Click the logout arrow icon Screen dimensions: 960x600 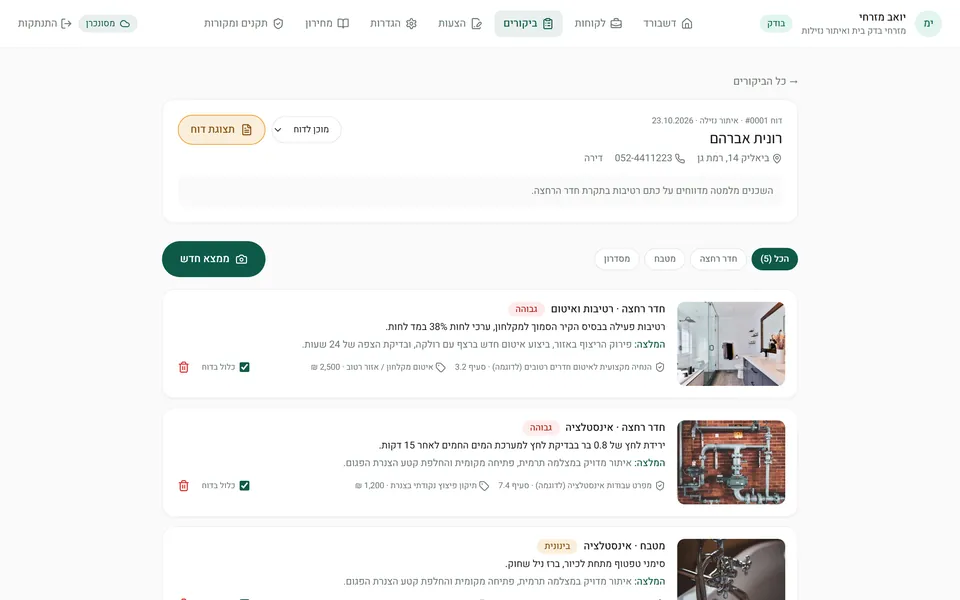point(66,23)
